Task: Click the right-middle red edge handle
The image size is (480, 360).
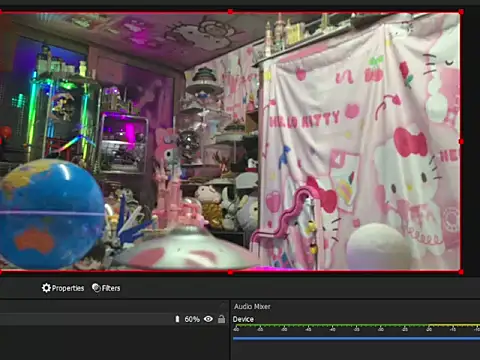Action: pyautogui.click(x=461, y=142)
